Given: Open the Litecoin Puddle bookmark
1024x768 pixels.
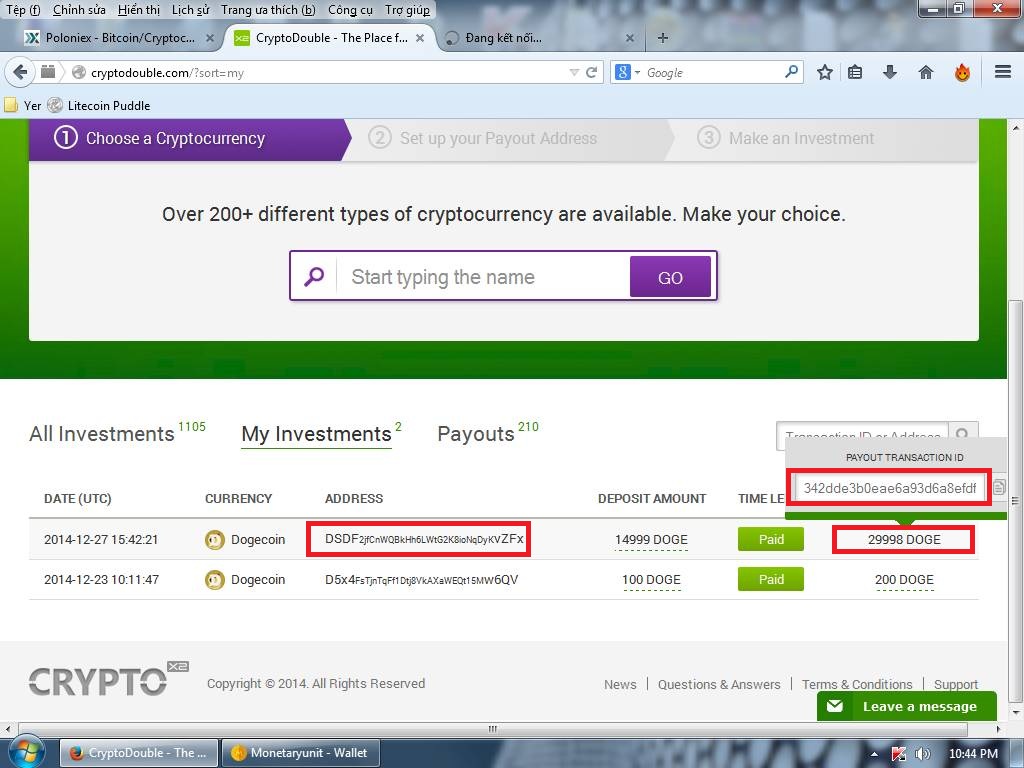Looking at the screenshot, I should (x=99, y=105).
